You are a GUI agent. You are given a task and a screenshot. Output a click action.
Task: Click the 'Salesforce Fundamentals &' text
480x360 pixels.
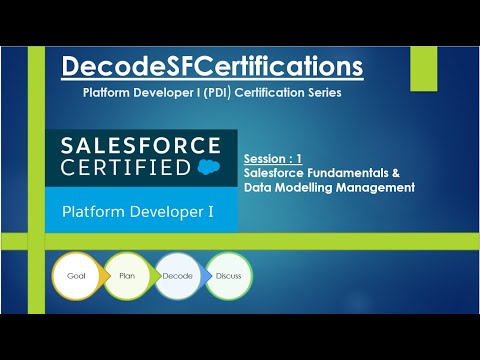click(x=322, y=173)
